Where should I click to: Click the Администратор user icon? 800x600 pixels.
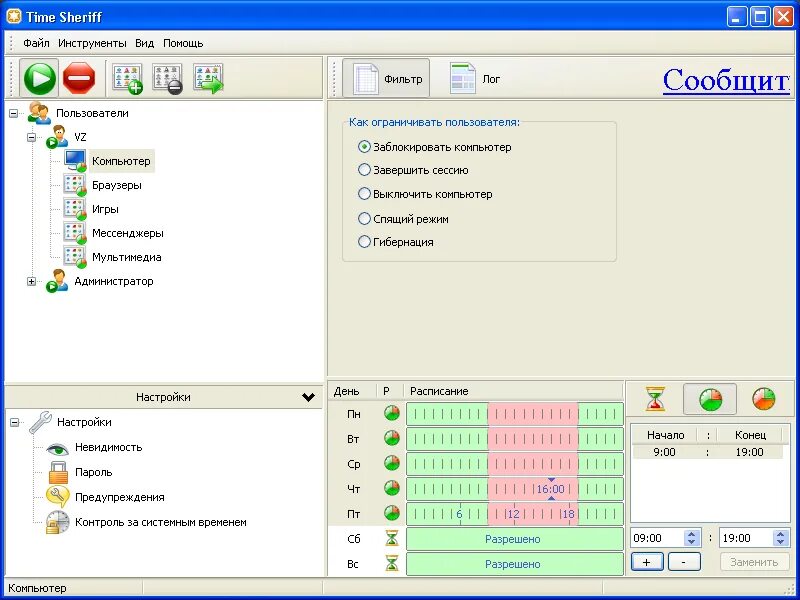coord(57,281)
